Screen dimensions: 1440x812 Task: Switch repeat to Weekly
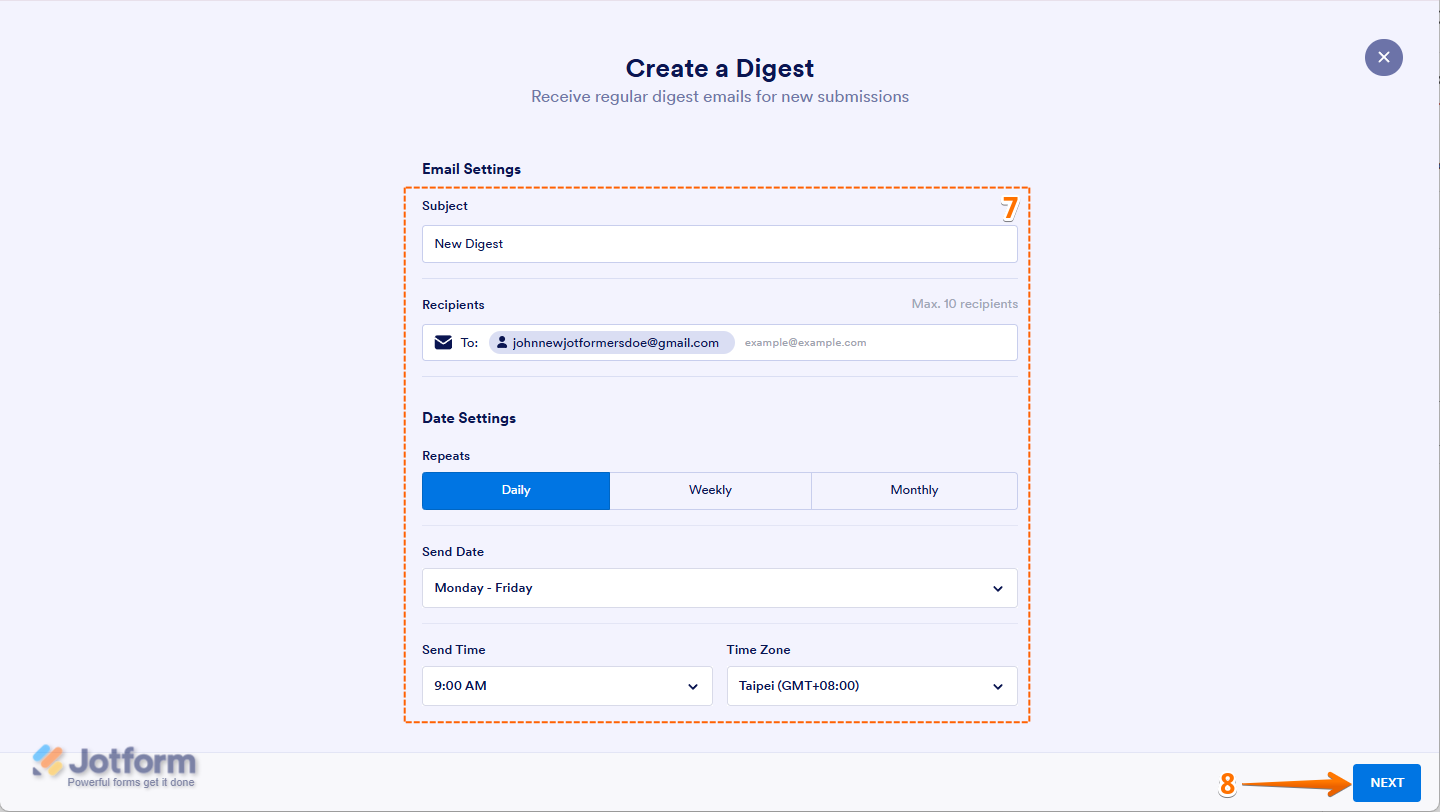click(710, 490)
